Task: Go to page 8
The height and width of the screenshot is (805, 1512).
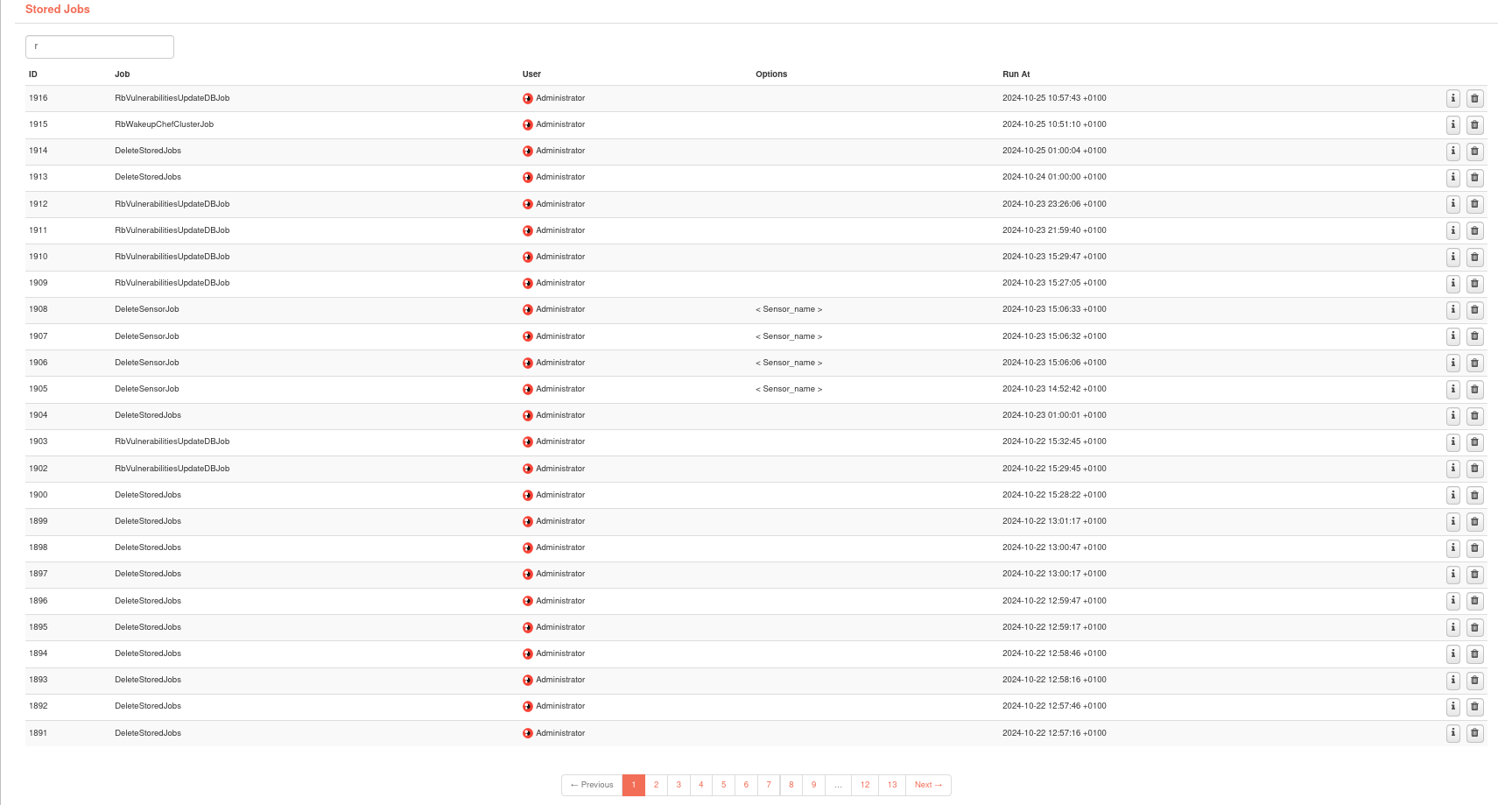Action: (791, 785)
